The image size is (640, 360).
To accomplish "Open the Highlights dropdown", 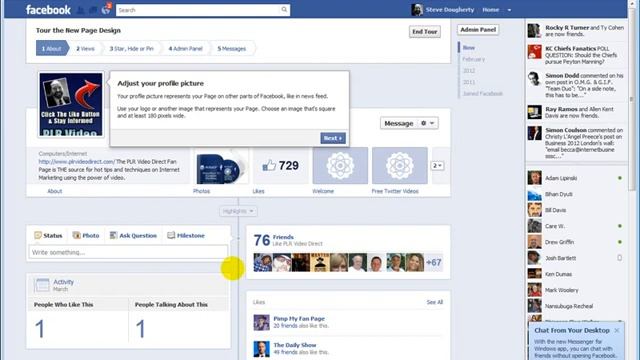I will point(238,211).
